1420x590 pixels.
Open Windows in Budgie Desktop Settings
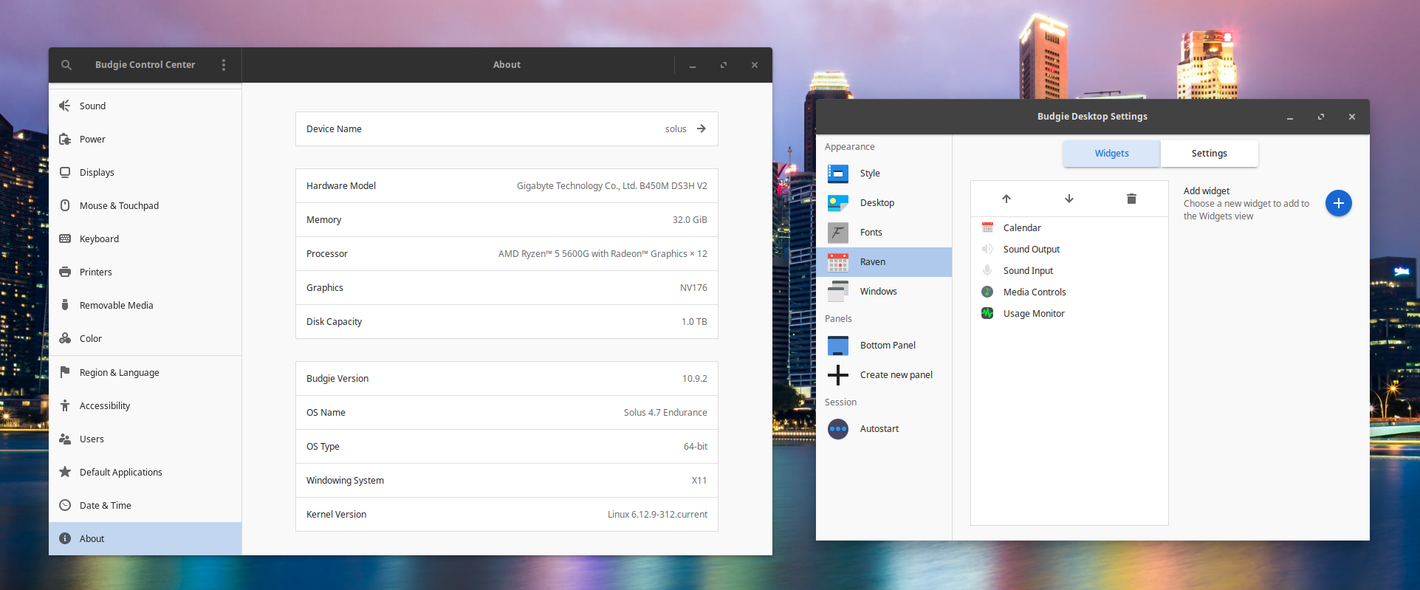tap(884, 291)
